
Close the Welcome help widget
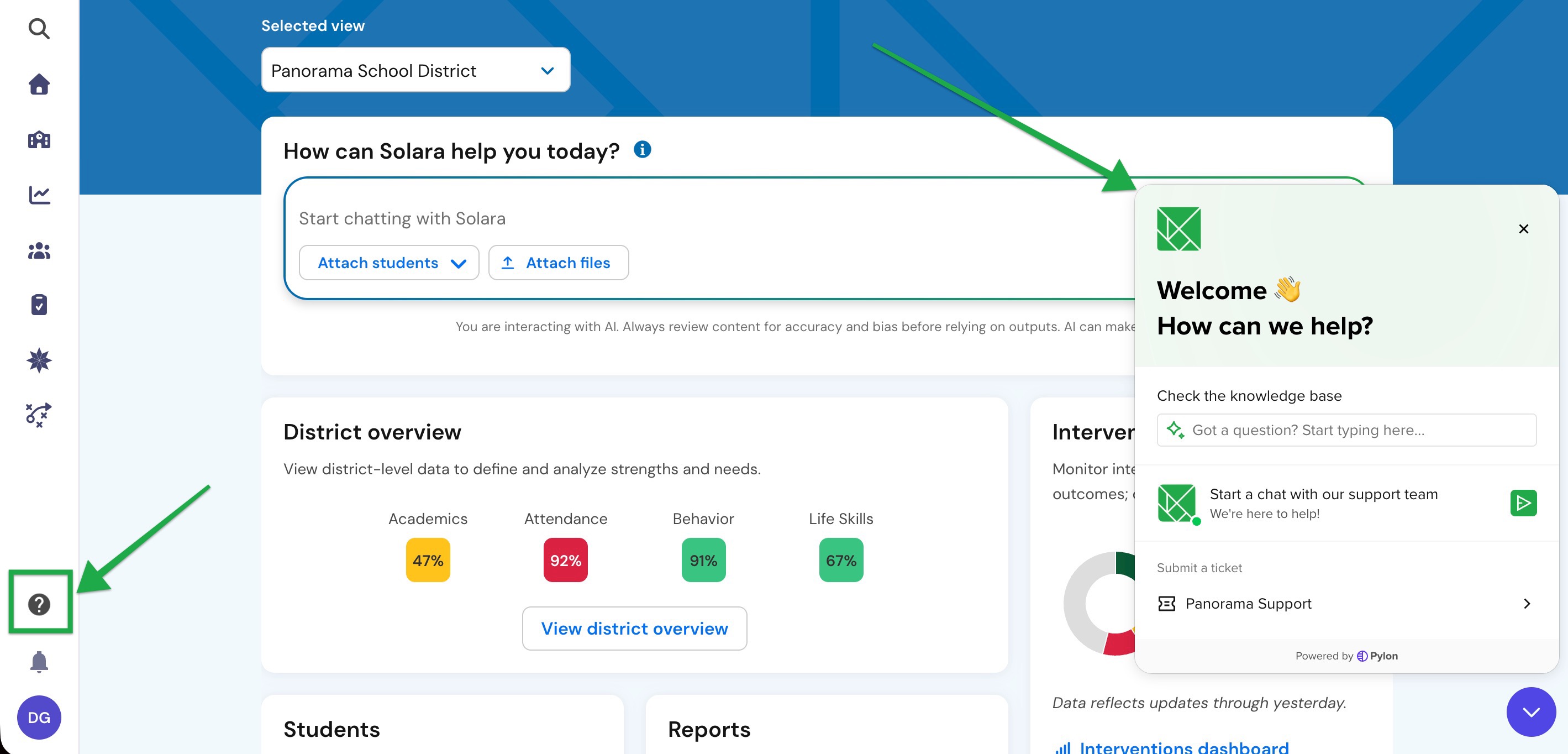(1523, 228)
